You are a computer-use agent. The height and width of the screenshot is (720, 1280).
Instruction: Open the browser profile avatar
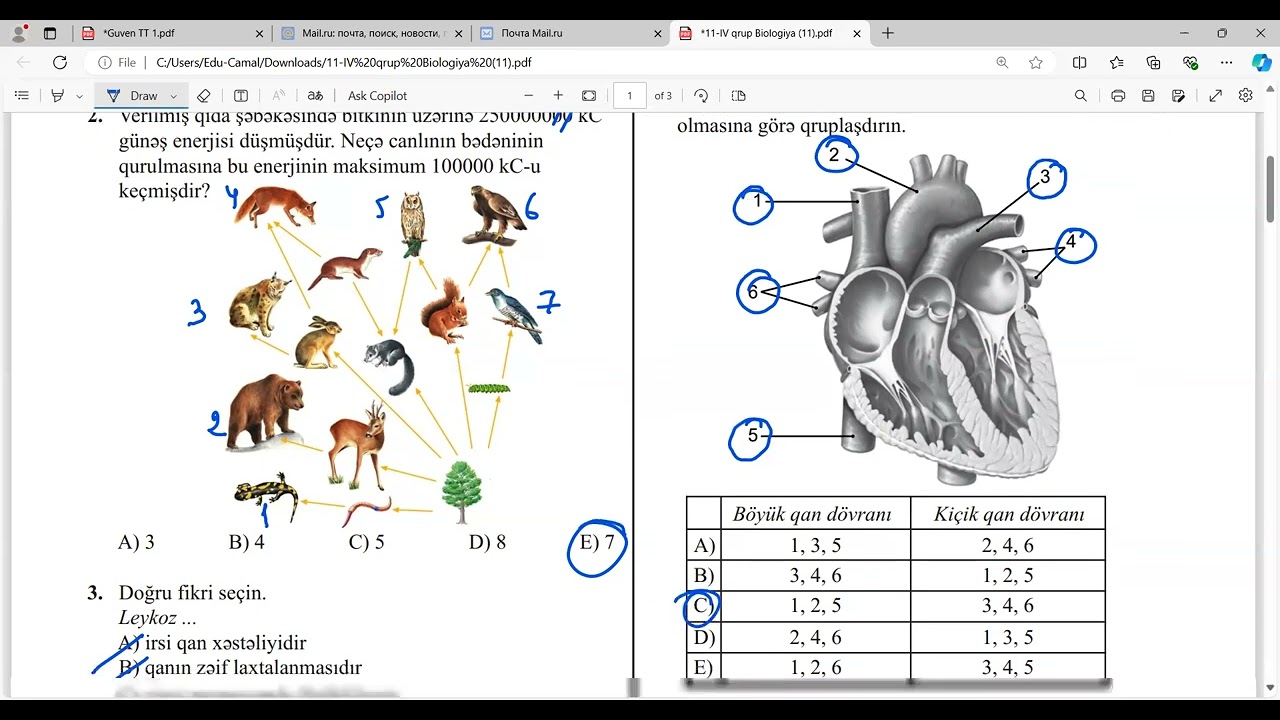click(19, 33)
